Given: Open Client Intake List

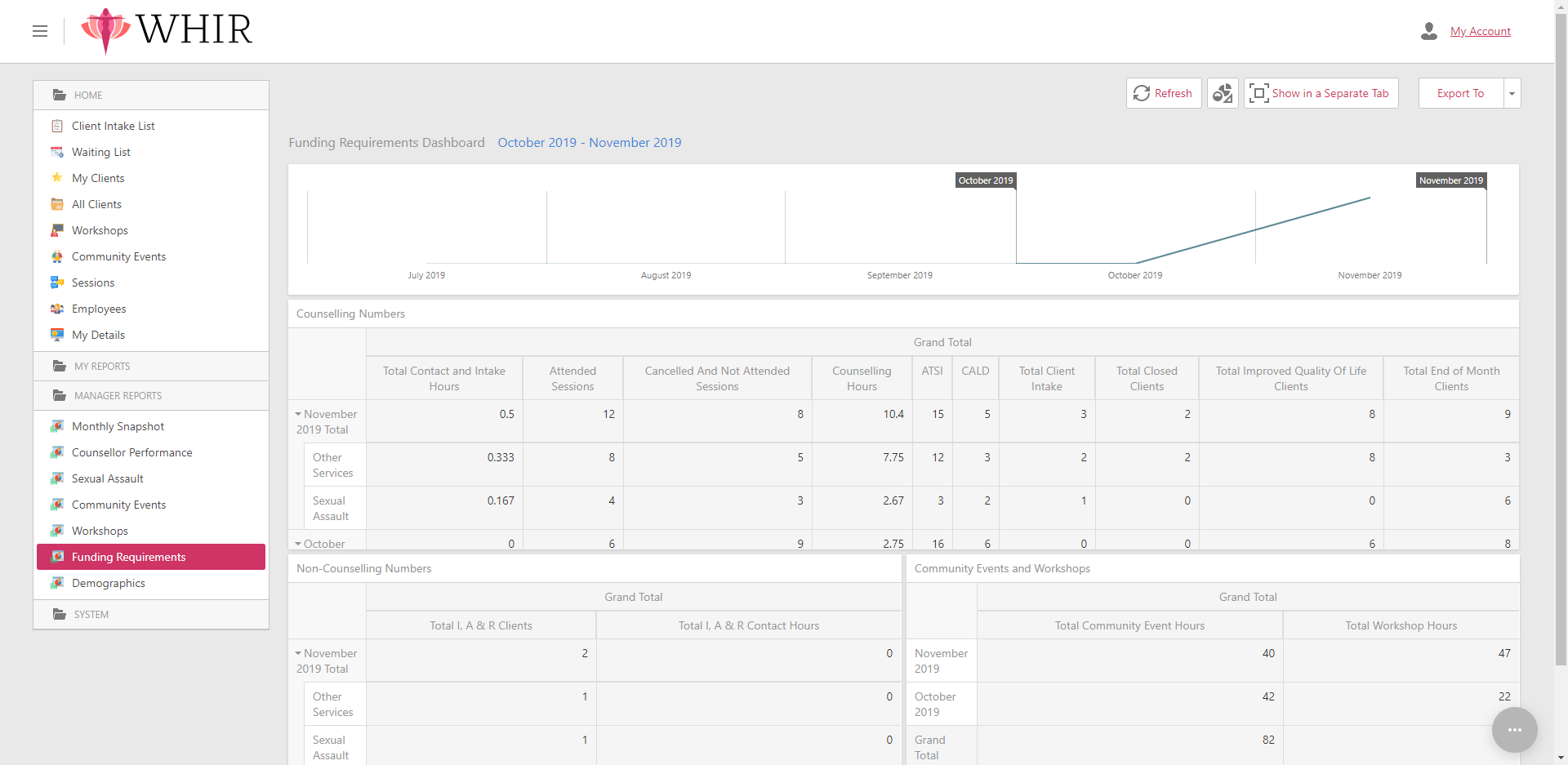Looking at the screenshot, I should click(113, 126).
